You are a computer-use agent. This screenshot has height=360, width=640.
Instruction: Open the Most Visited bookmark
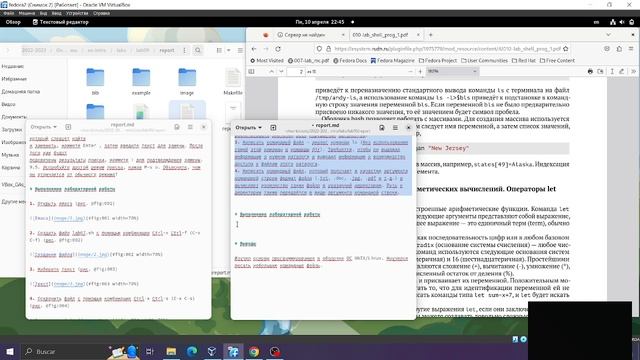pos(267,60)
